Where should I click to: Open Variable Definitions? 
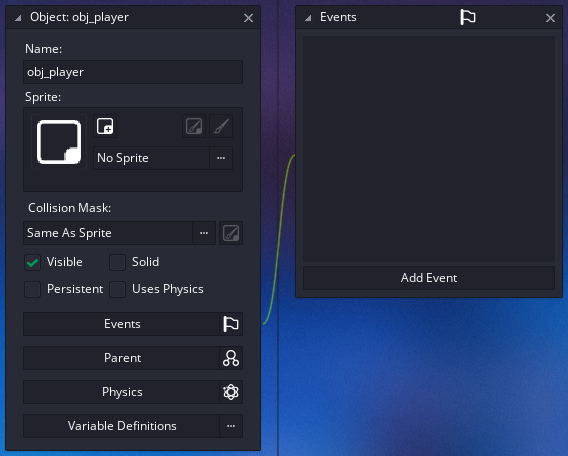[122, 426]
